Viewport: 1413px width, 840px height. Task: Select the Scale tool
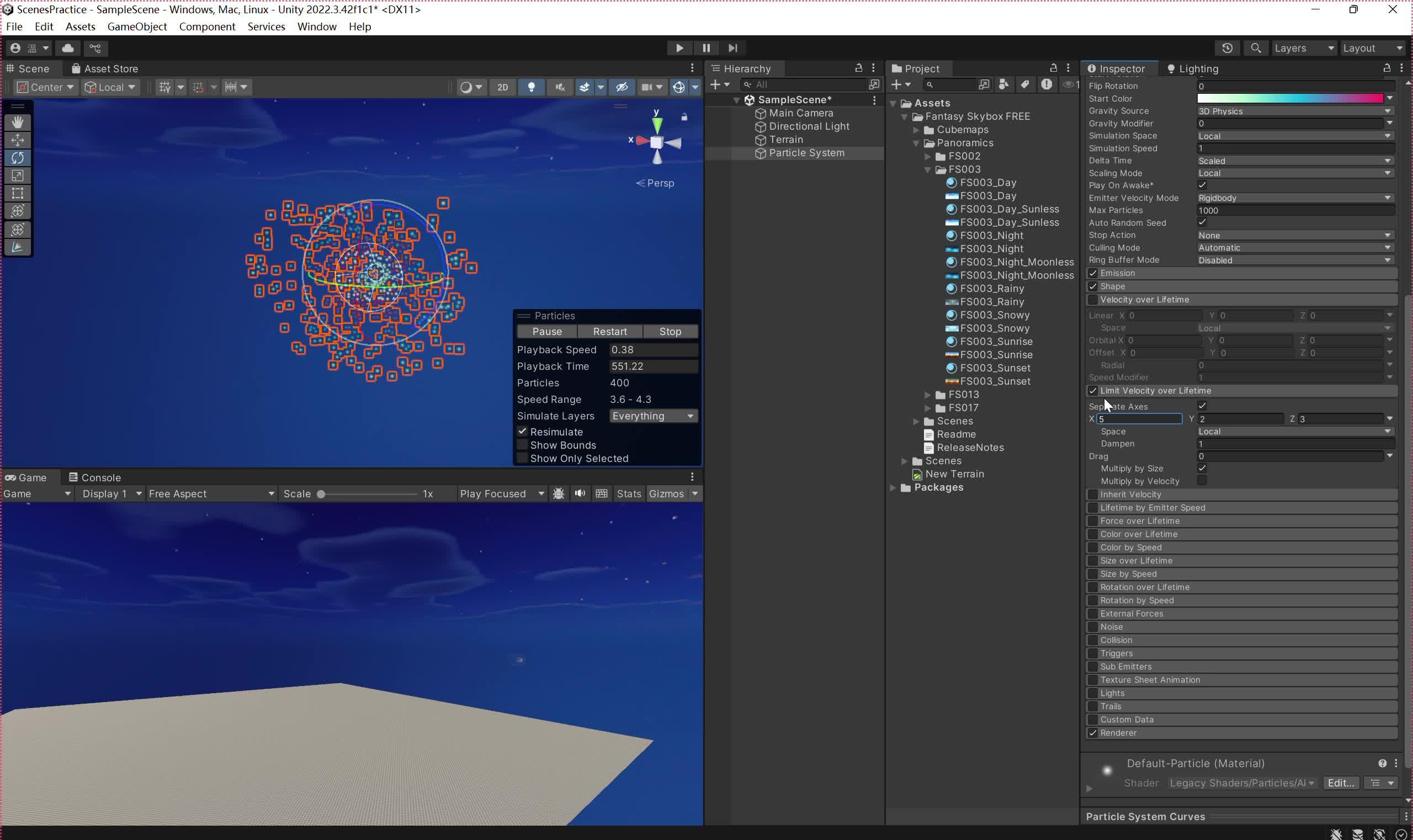click(x=18, y=176)
